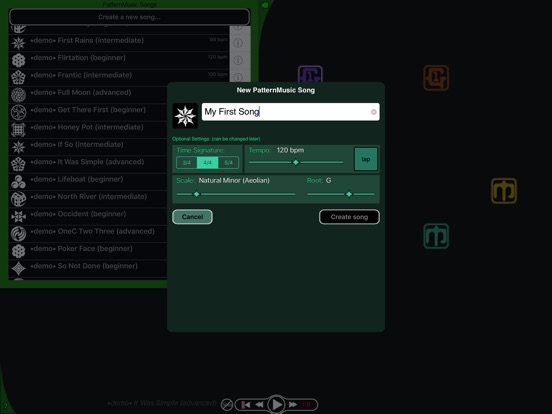This screenshot has width=552, height=414.
Task: Open the Lifeboat beginner demo song
Action: coord(88,182)
